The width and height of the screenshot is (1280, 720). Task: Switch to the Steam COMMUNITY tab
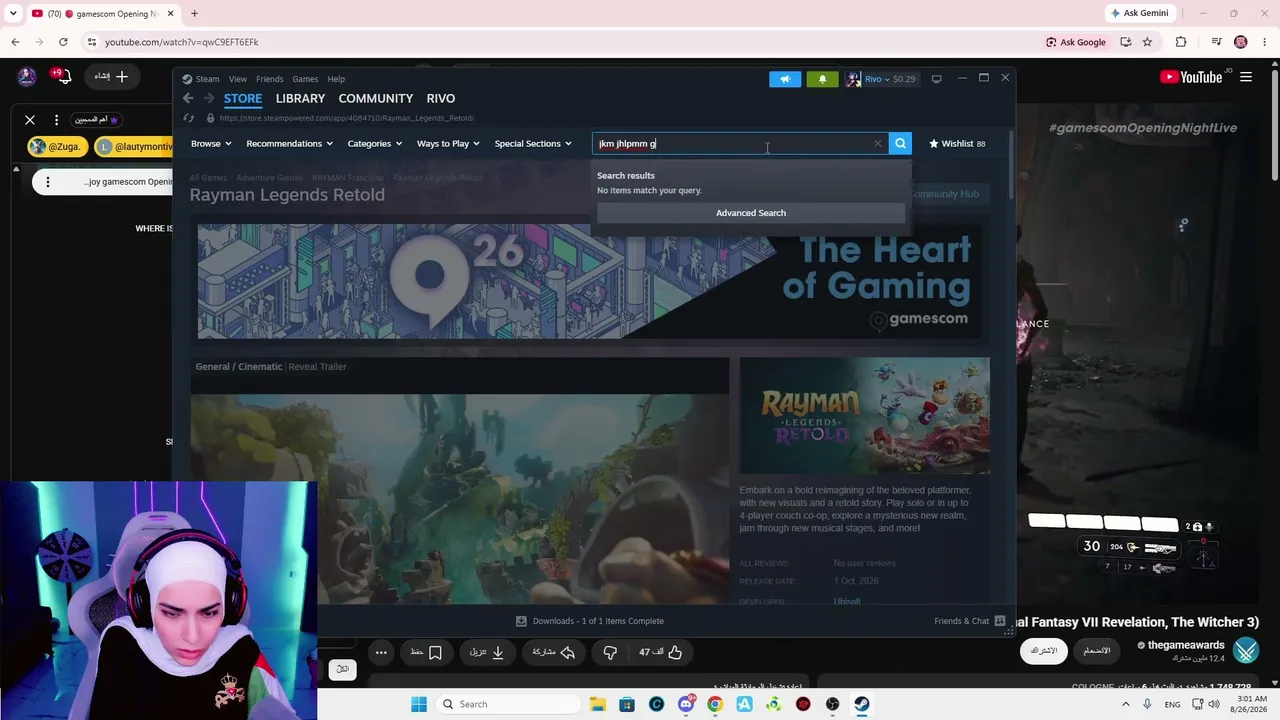tap(376, 98)
